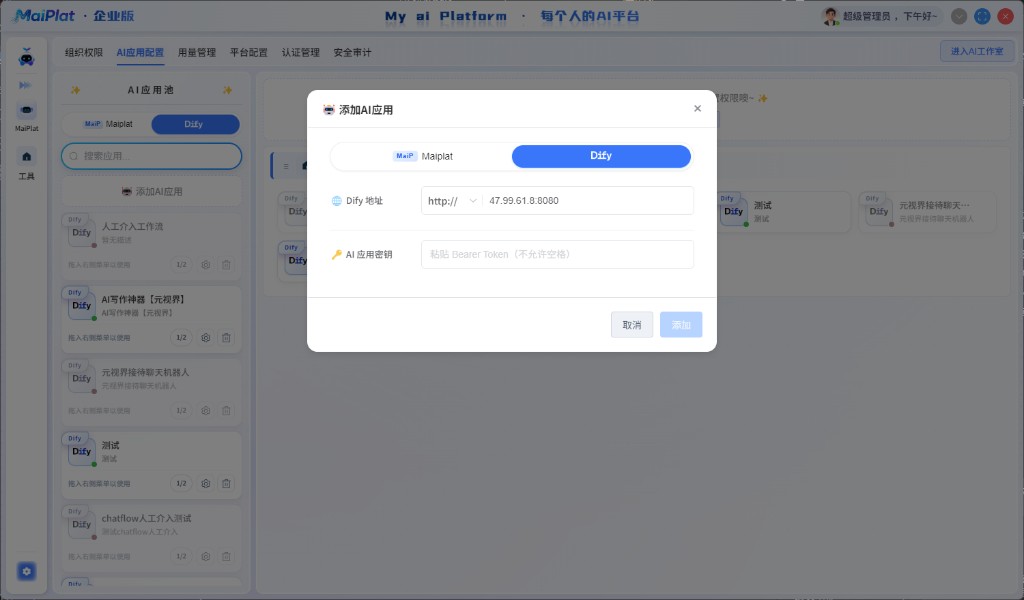This screenshot has height=600, width=1024.
Task: Open the http:// protocol dropdown
Action: [x=452, y=200]
